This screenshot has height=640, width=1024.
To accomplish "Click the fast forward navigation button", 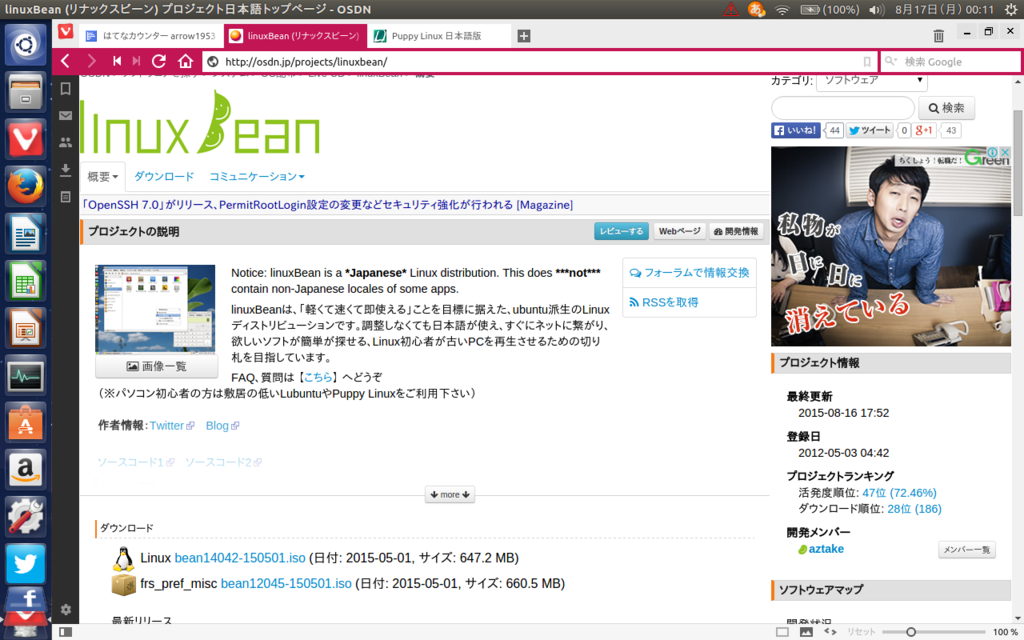I will point(136,61).
